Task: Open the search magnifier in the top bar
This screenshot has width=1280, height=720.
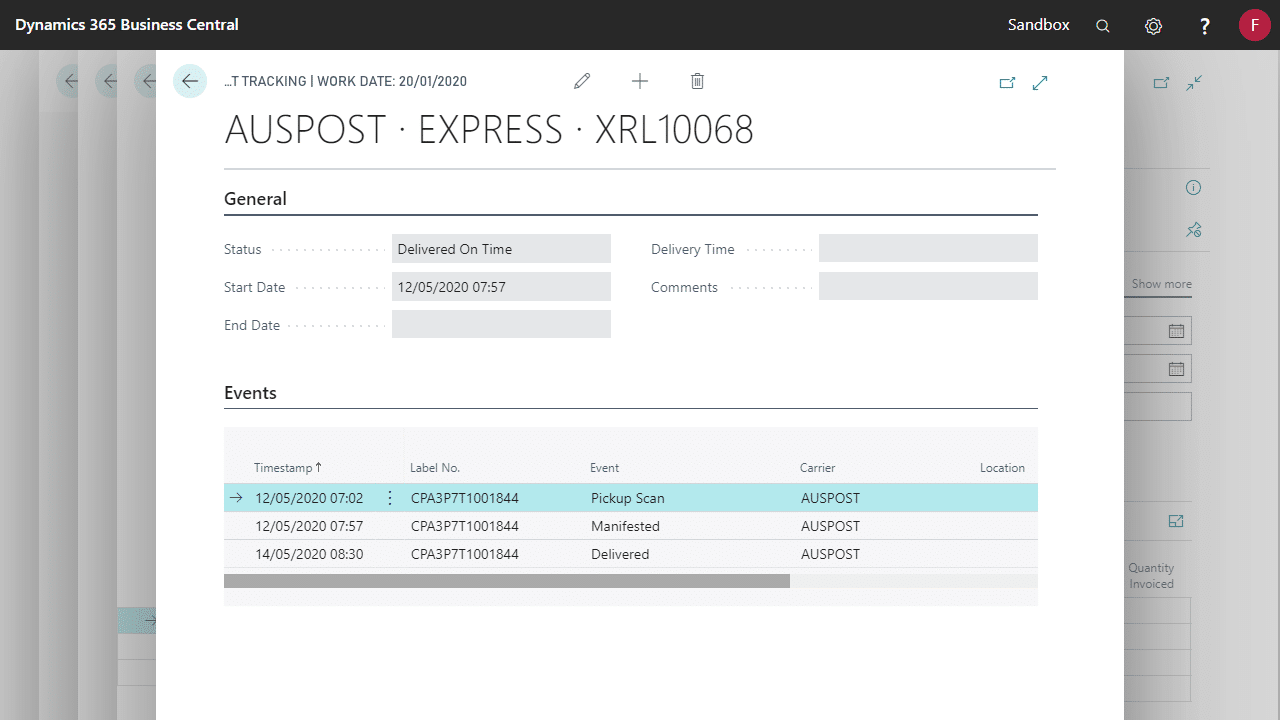Action: 1102,26
